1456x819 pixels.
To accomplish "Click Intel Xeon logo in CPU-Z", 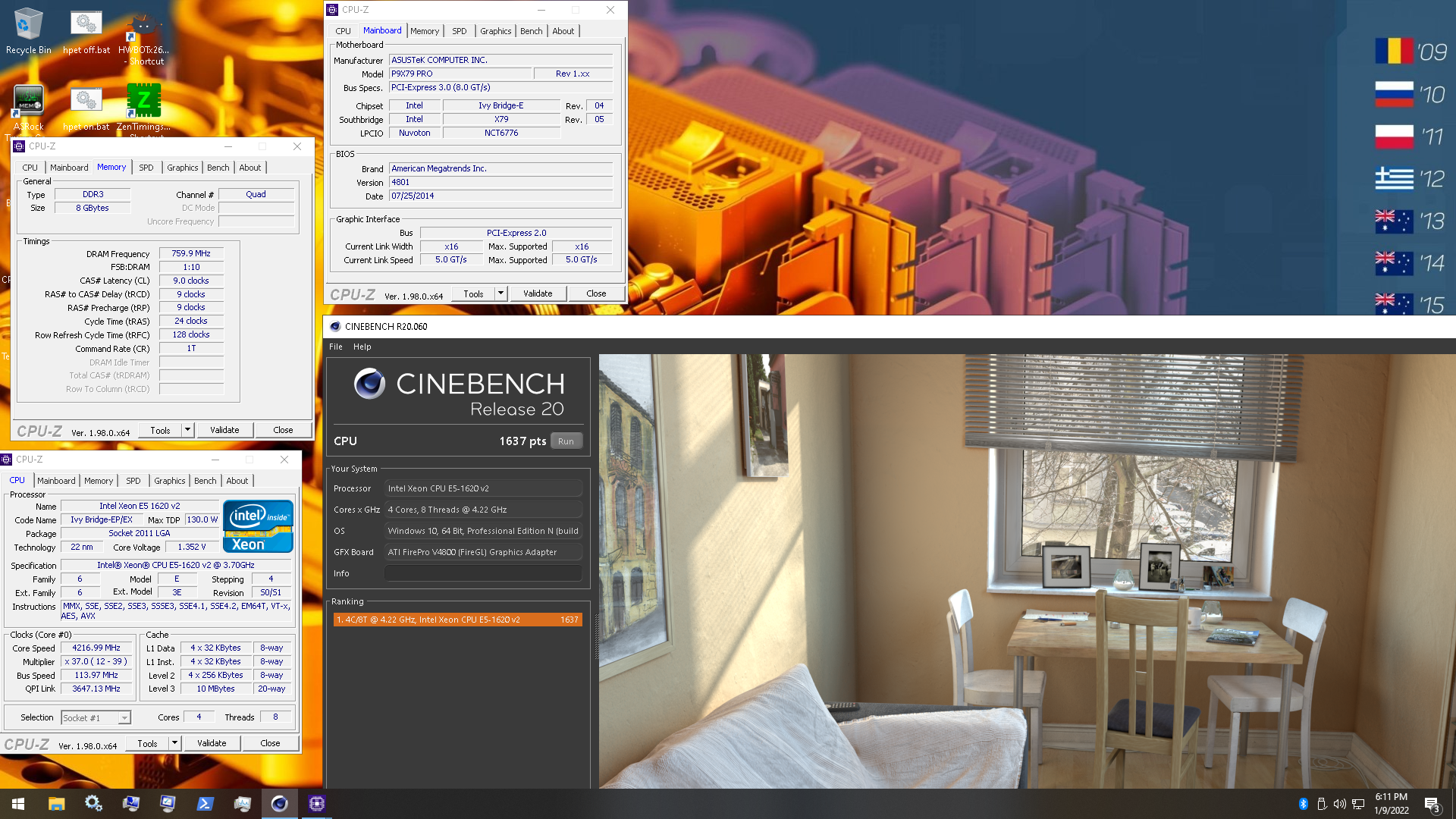I will click(x=258, y=526).
